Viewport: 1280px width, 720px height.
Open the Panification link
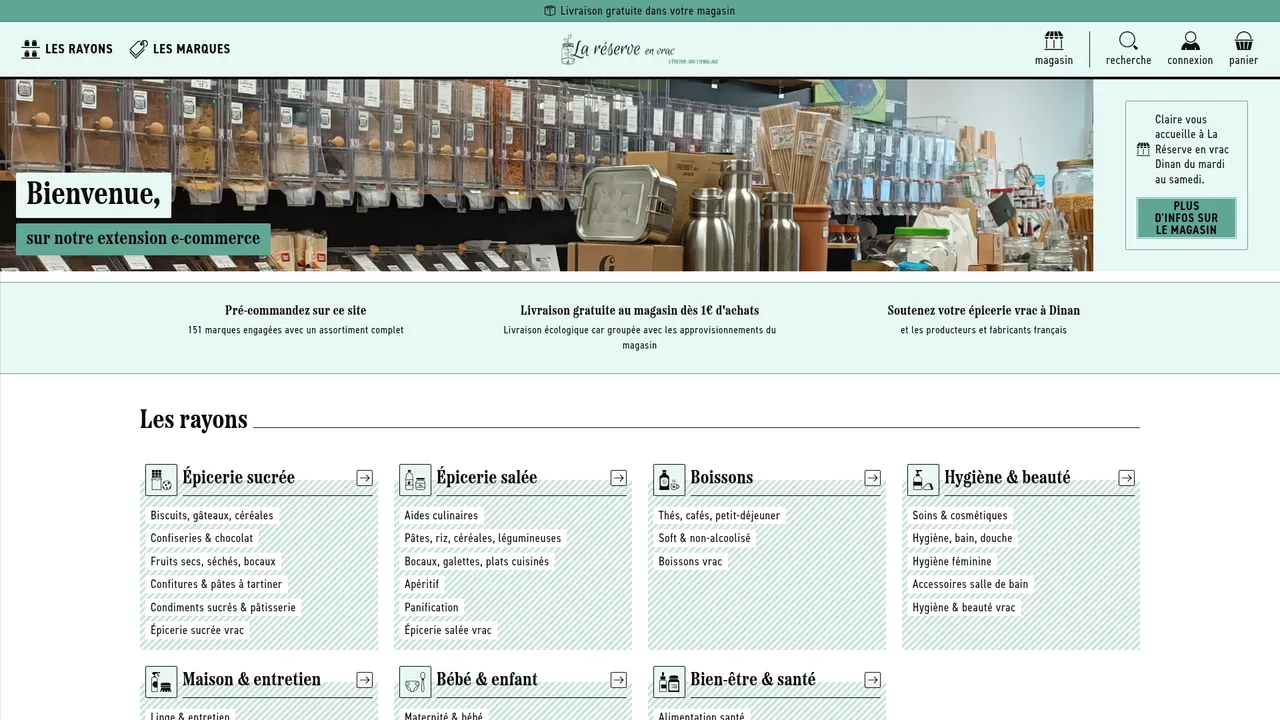click(x=432, y=607)
